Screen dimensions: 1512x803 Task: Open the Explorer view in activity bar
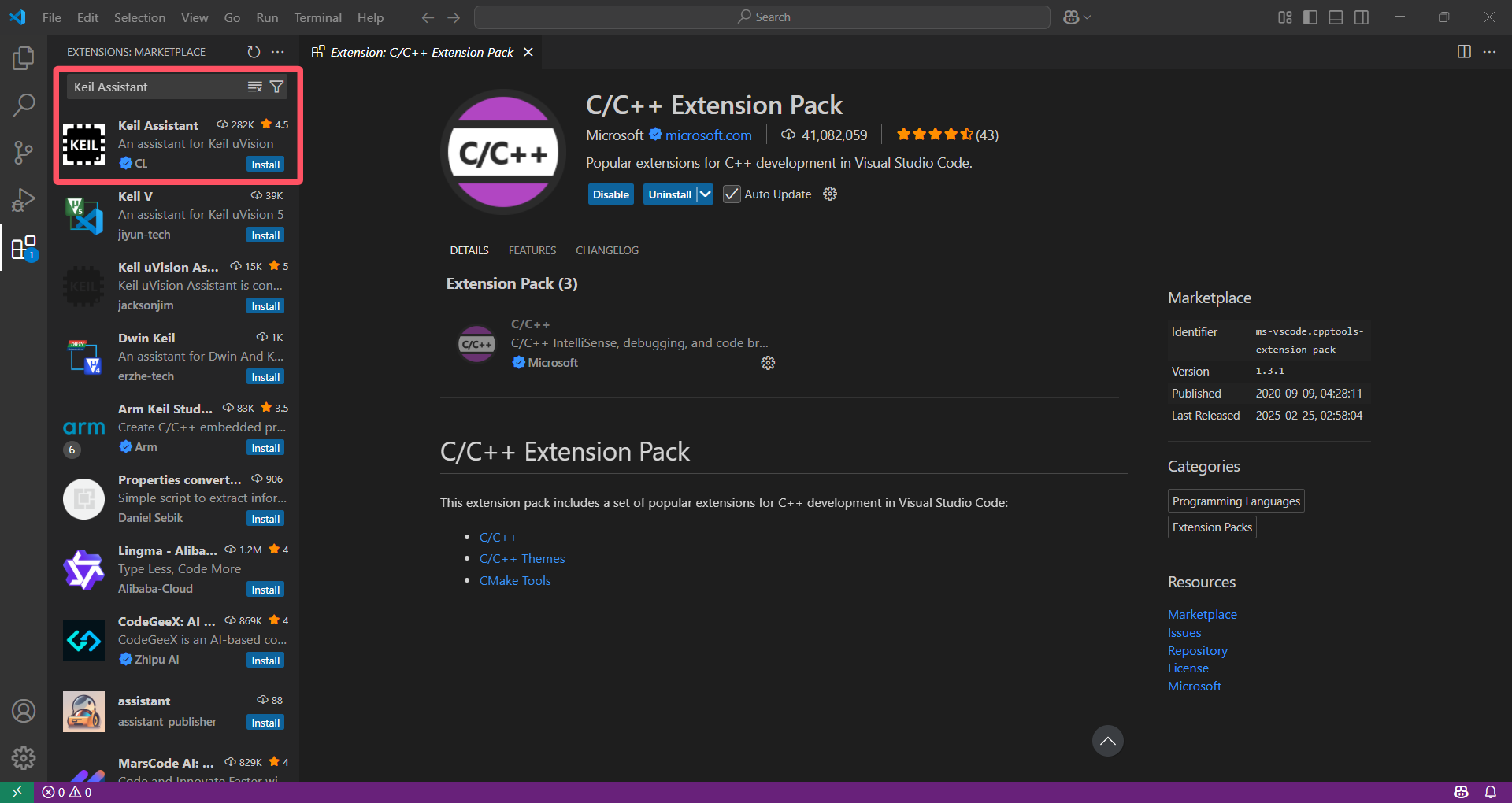point(24,58)
